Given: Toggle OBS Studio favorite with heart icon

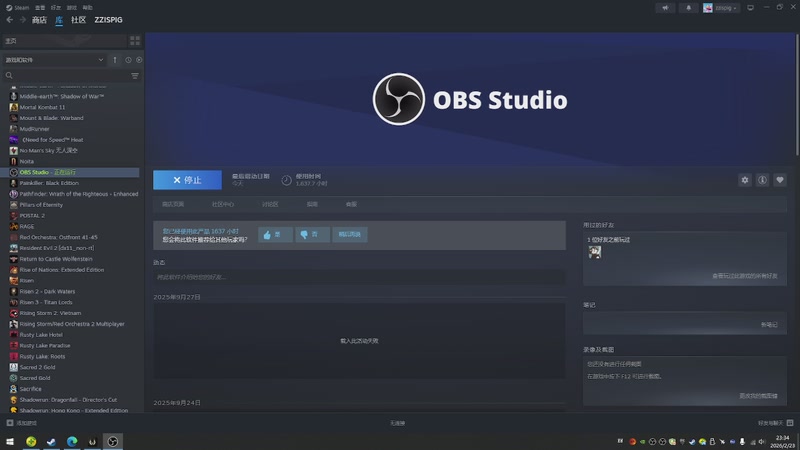Looking at the screenshot, I should pyautogui.click(x=780, y=180).
